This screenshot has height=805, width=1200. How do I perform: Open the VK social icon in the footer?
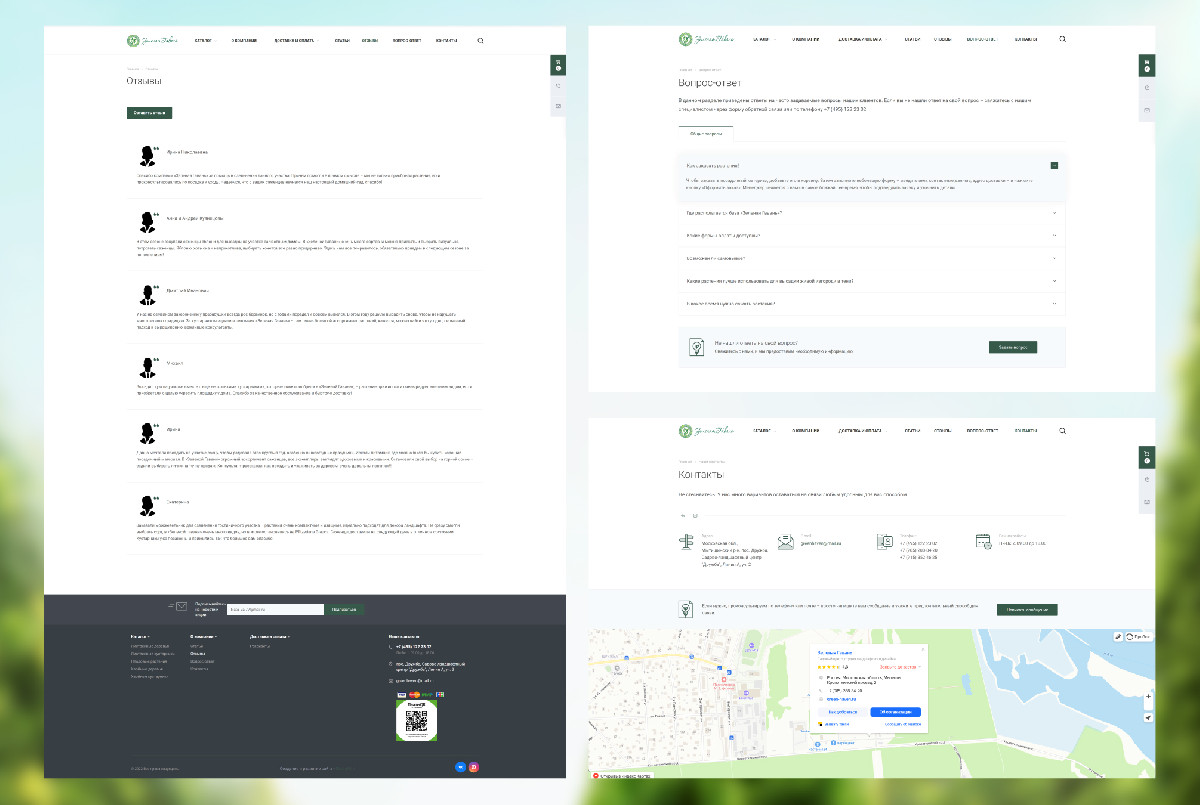(460, 767)
